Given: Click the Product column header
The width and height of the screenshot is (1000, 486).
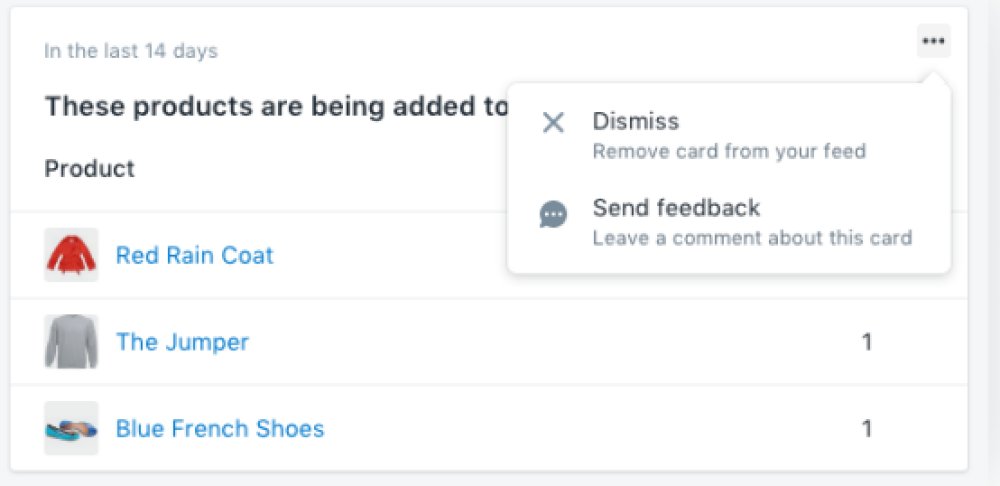Looking at the screenshot, I should click(x=89, y=168).
